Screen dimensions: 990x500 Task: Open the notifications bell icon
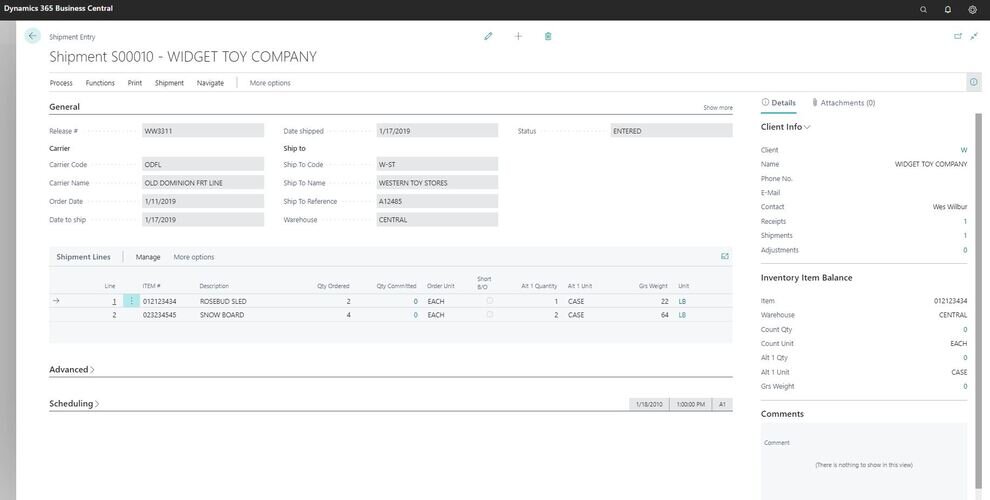(948, 9)
